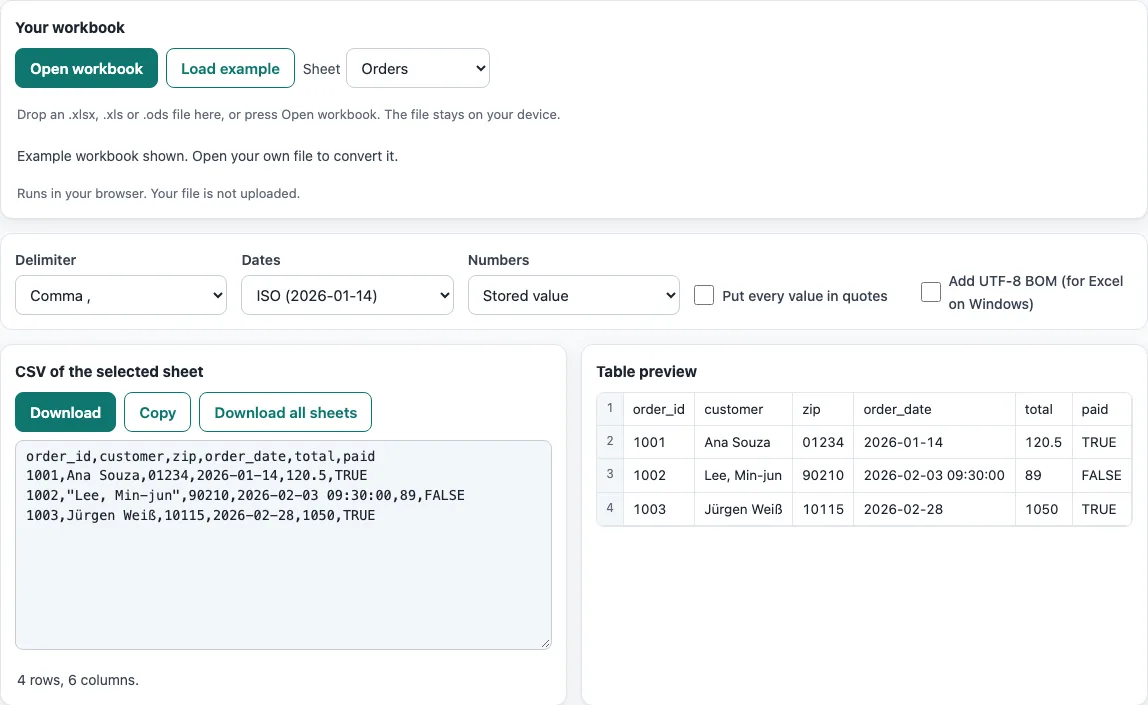
Task: Click the paid header cell
Action: click(1102, 409)
